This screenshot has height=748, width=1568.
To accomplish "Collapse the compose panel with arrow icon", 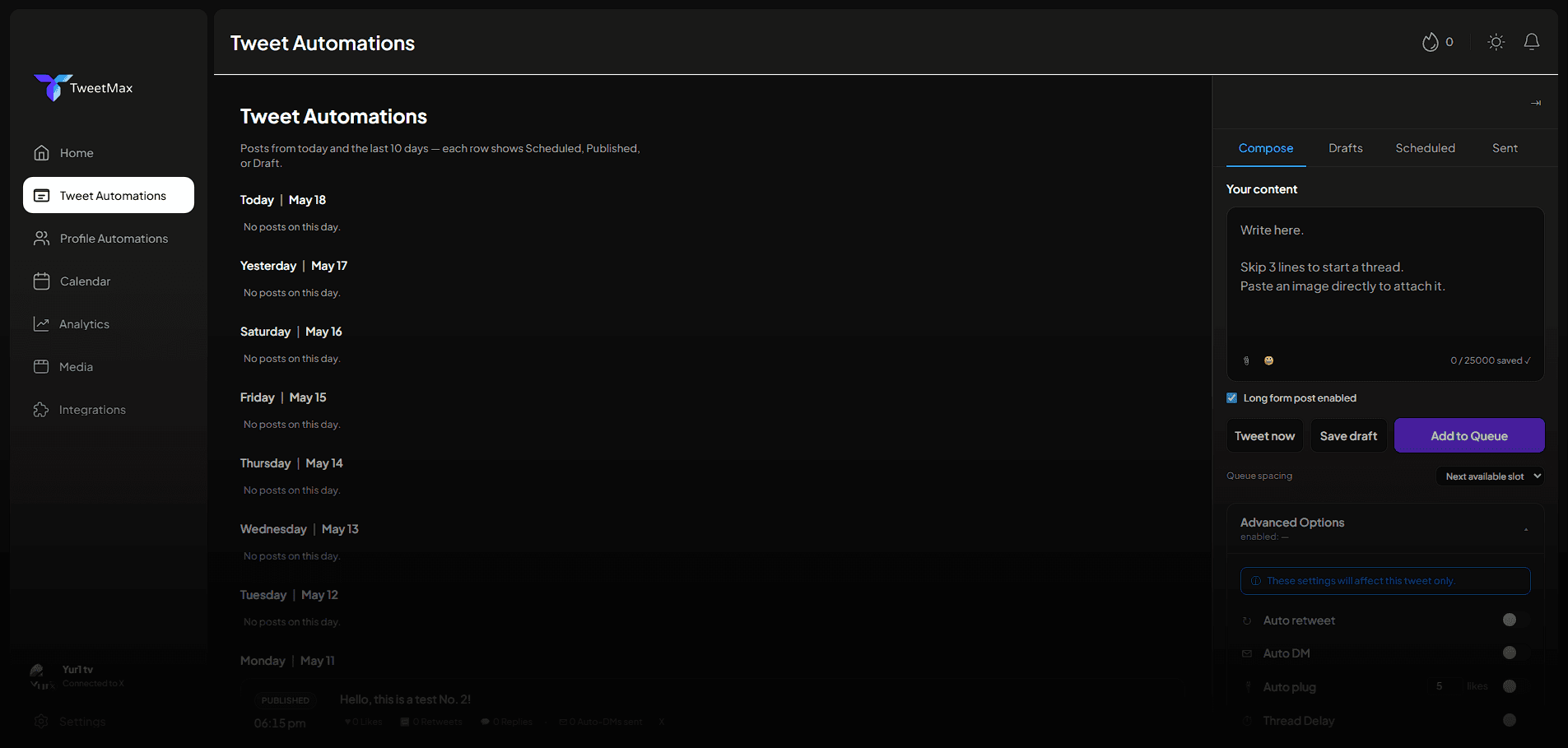I will coord(1536,103).
